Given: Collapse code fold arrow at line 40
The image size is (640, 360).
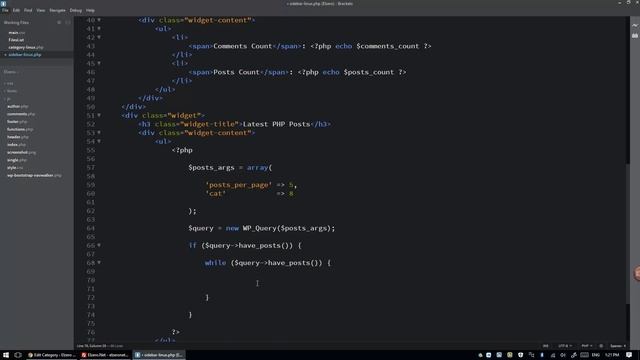Looking at the screenshot, I should (x=99, y=20).
